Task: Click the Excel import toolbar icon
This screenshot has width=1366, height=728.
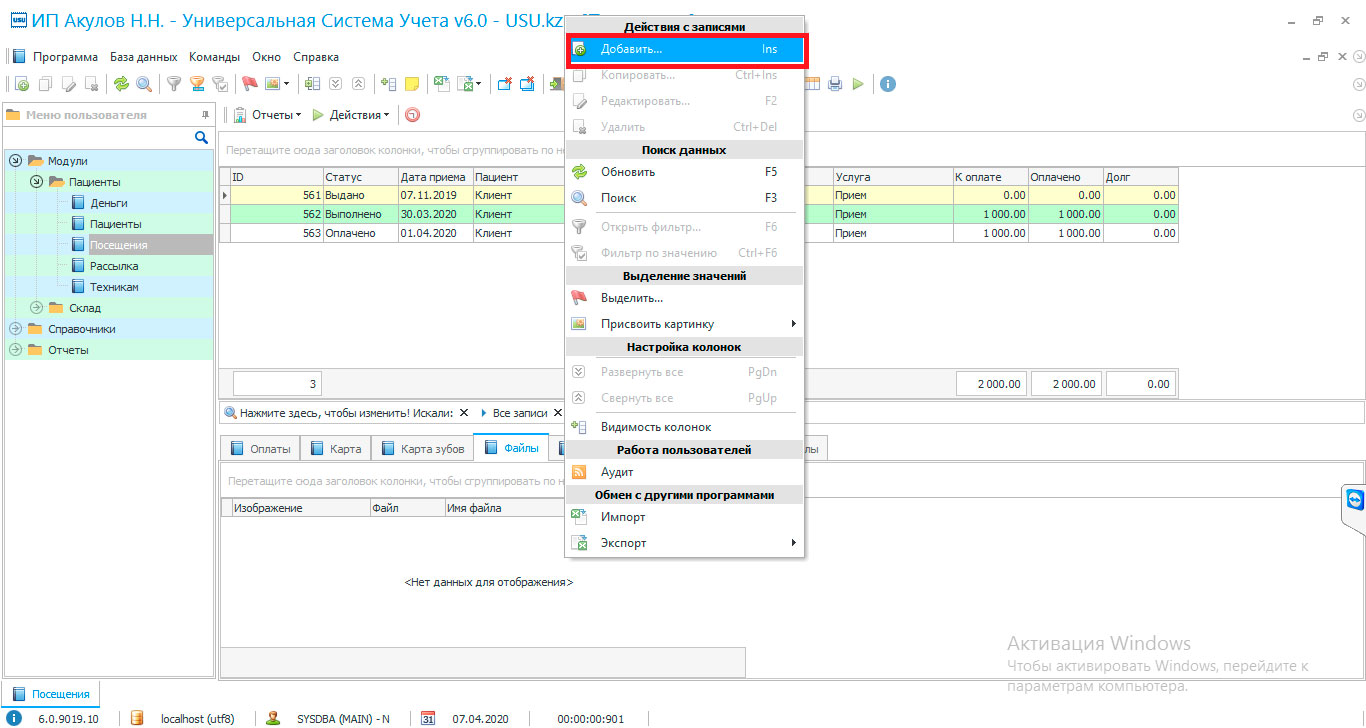Action: coord(440,84)
